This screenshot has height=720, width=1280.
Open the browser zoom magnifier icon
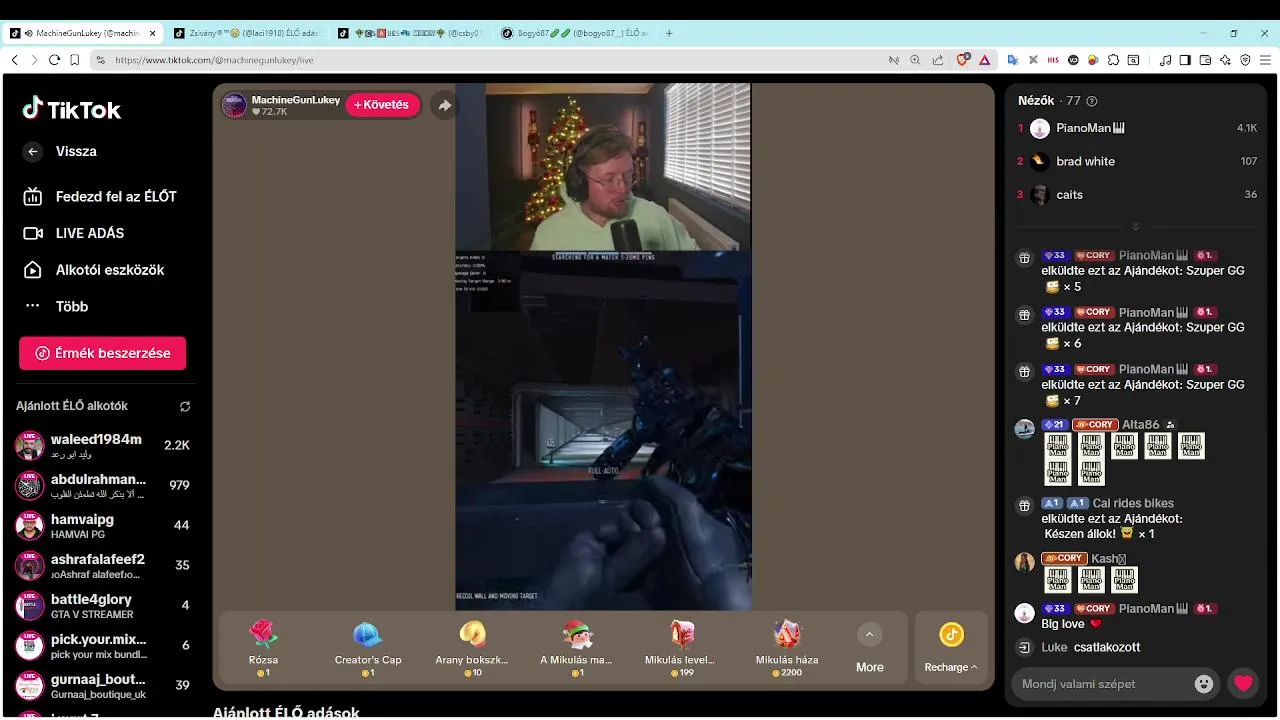[915, 60]
